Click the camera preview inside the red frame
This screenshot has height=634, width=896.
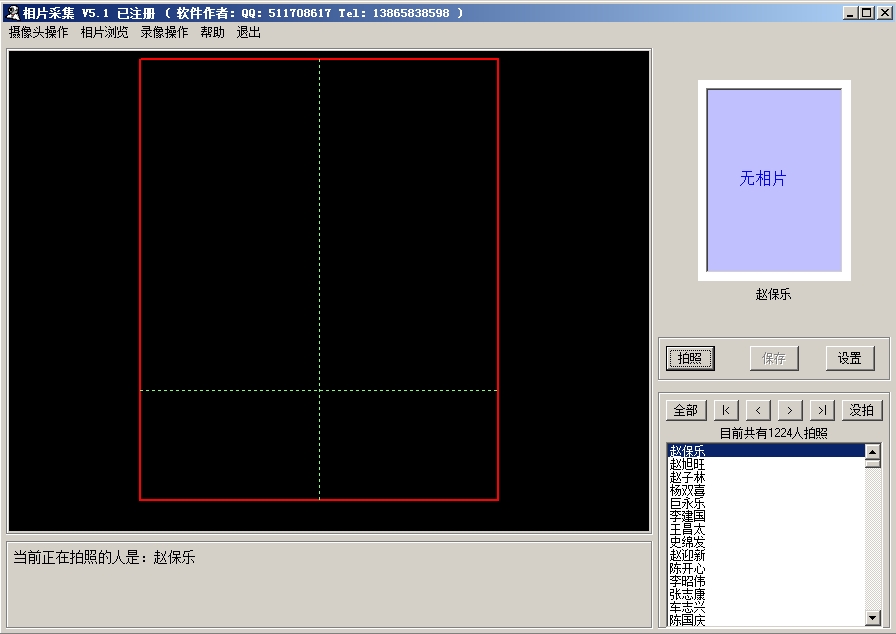(319, 279)
